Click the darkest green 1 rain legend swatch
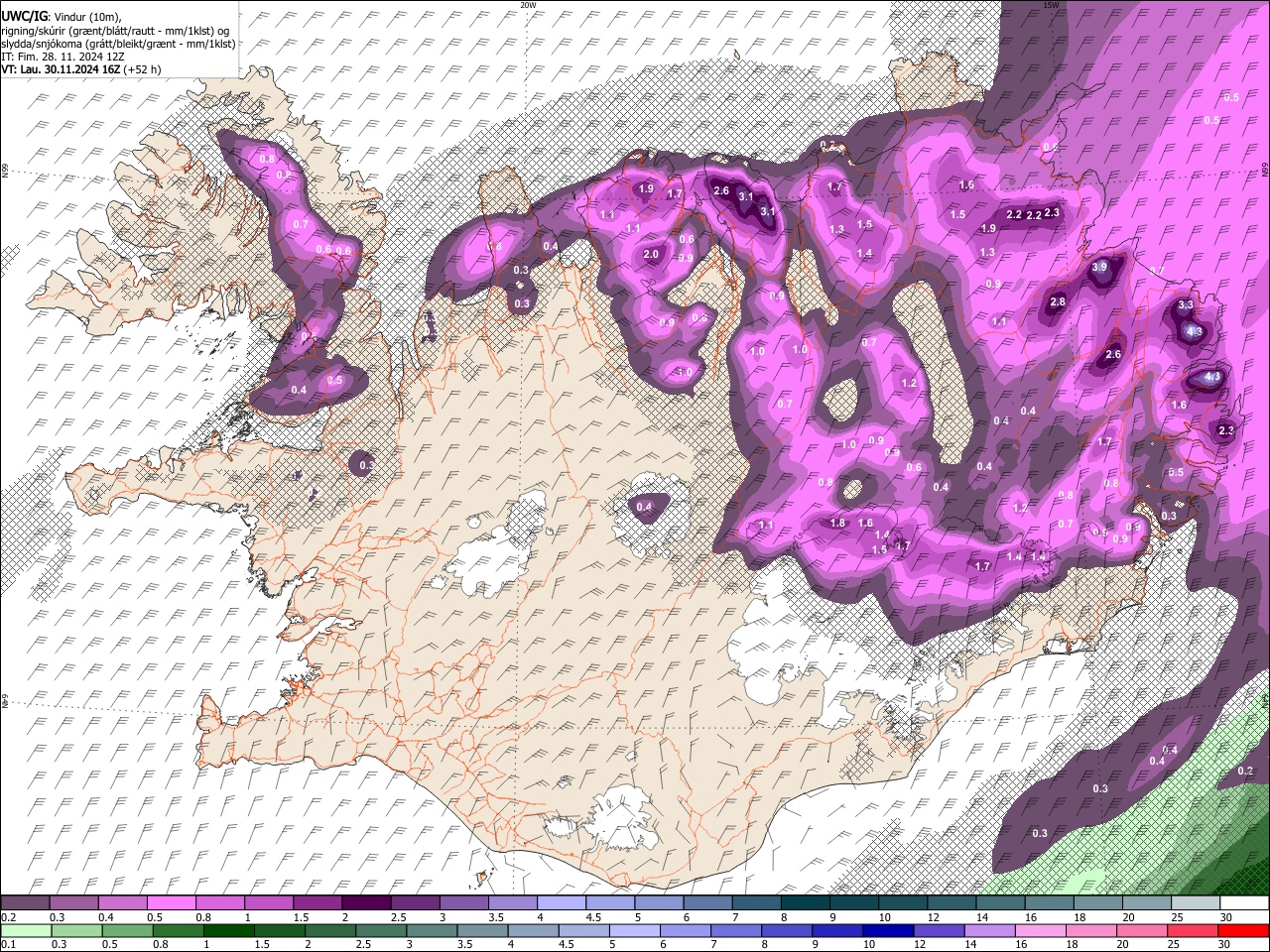The height and width of the screenshot is (952, 1270). click(x=227, y=931)
